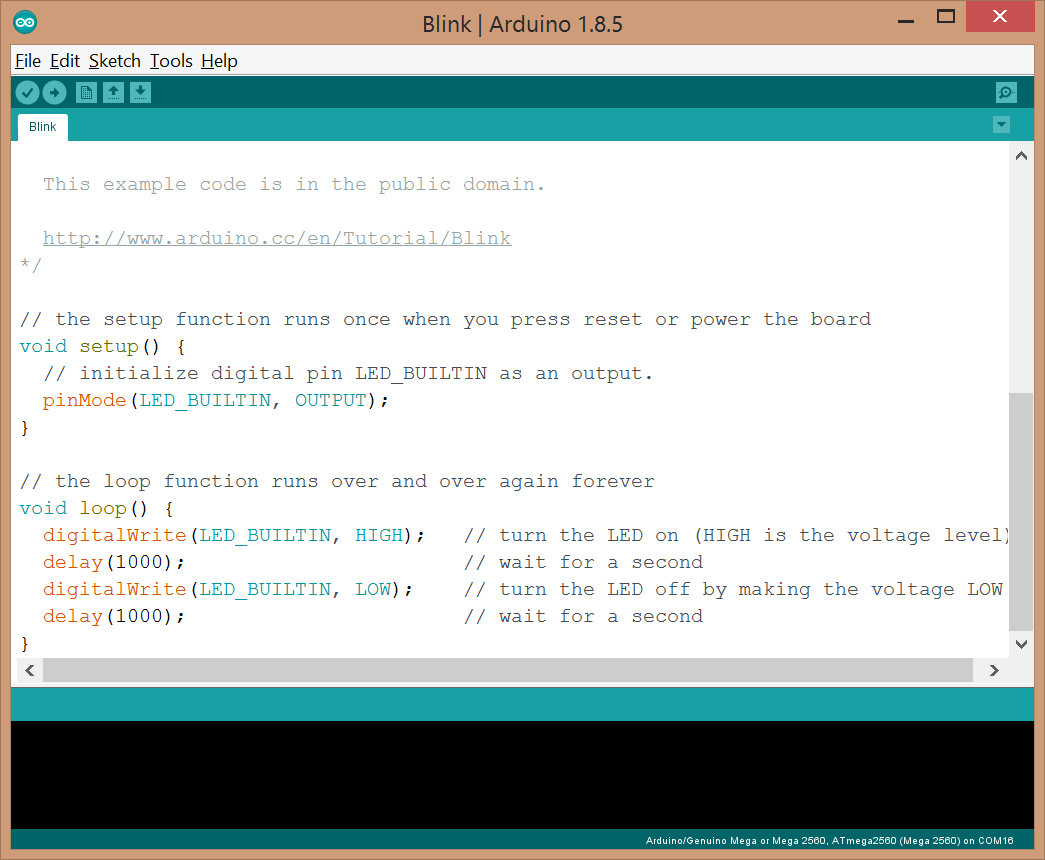Maximize the Arduino window

(946, 17)
